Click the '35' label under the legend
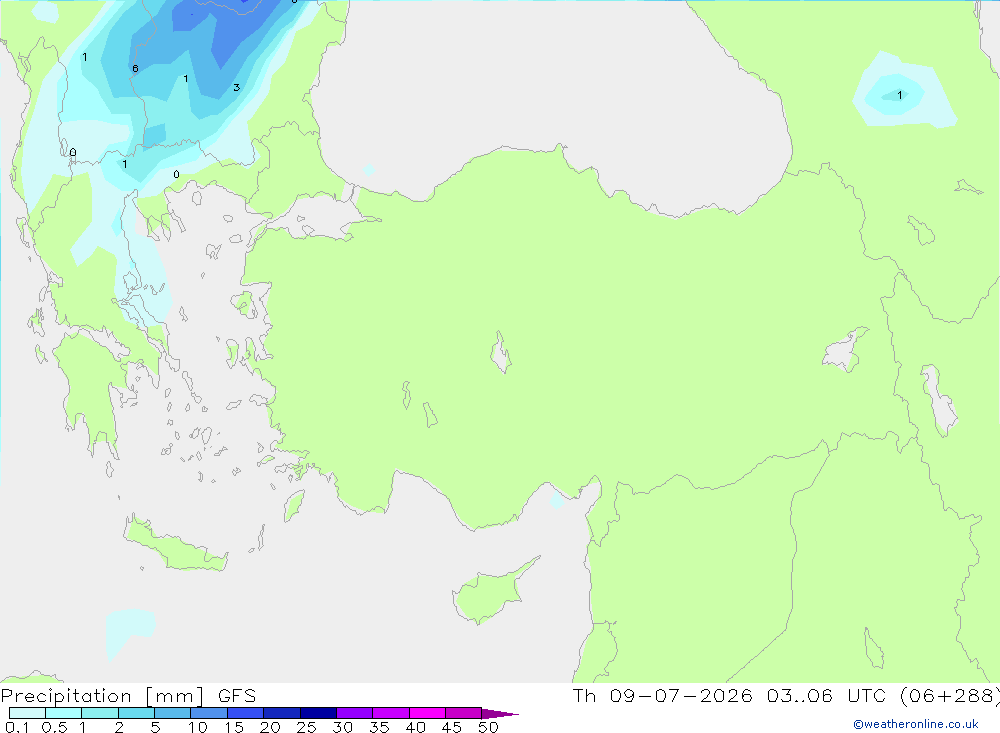 379,727
